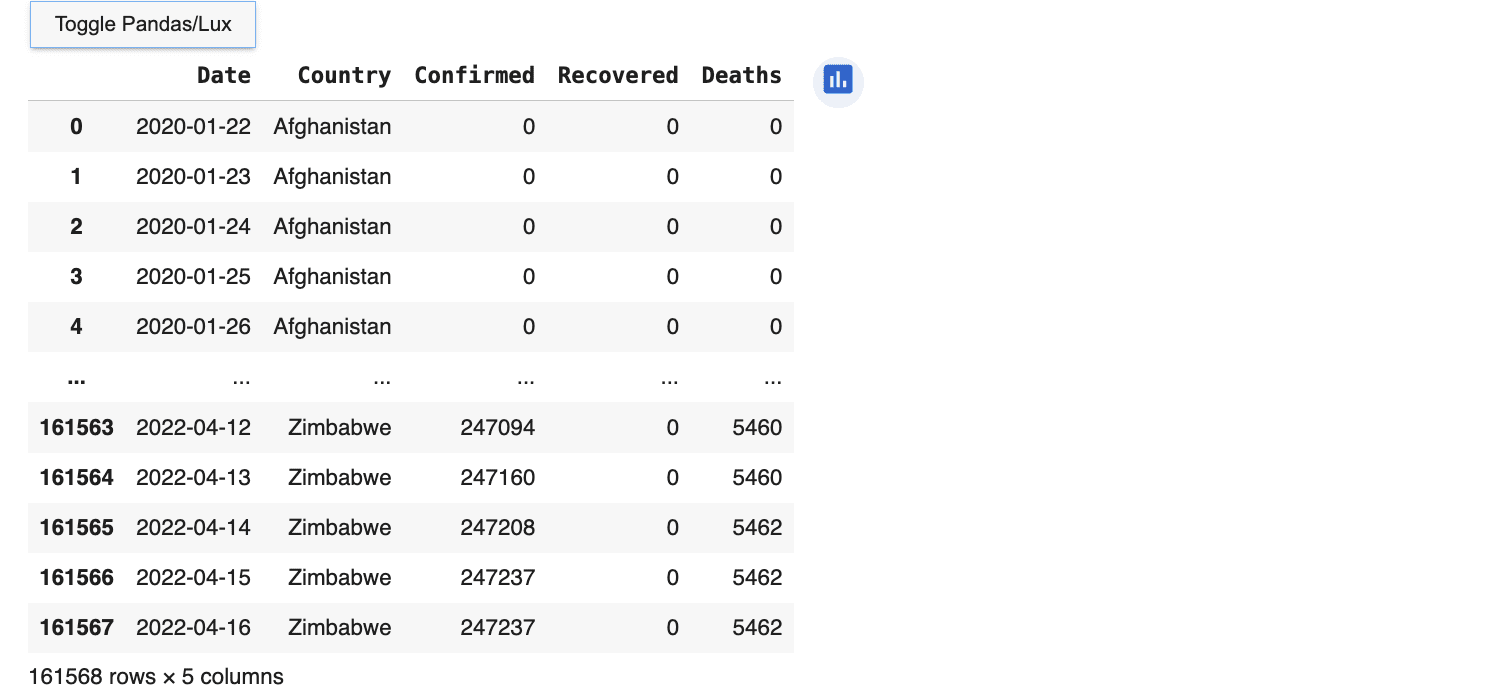Viewport: 1493px width, 692px height.
Task: Click the last Zimbabwe row dated 2022-04-16
Action: click(340, 627)
